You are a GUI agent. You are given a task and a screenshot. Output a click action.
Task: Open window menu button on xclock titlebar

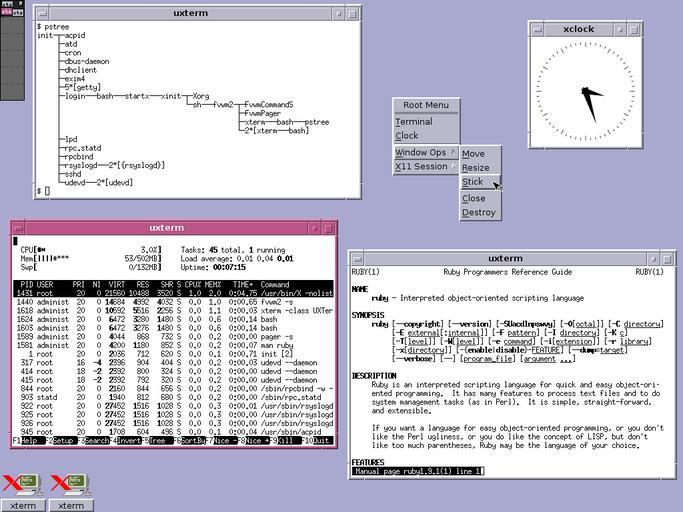pos(537,29)
